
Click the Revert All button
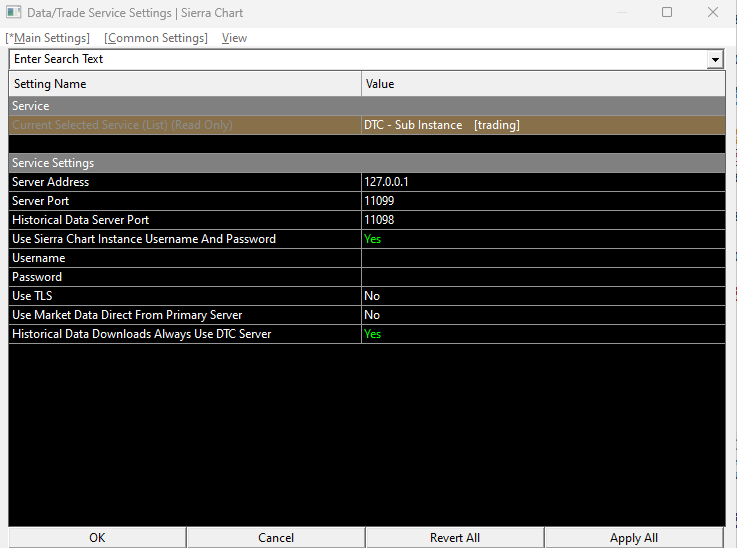(x=455, y=538)
